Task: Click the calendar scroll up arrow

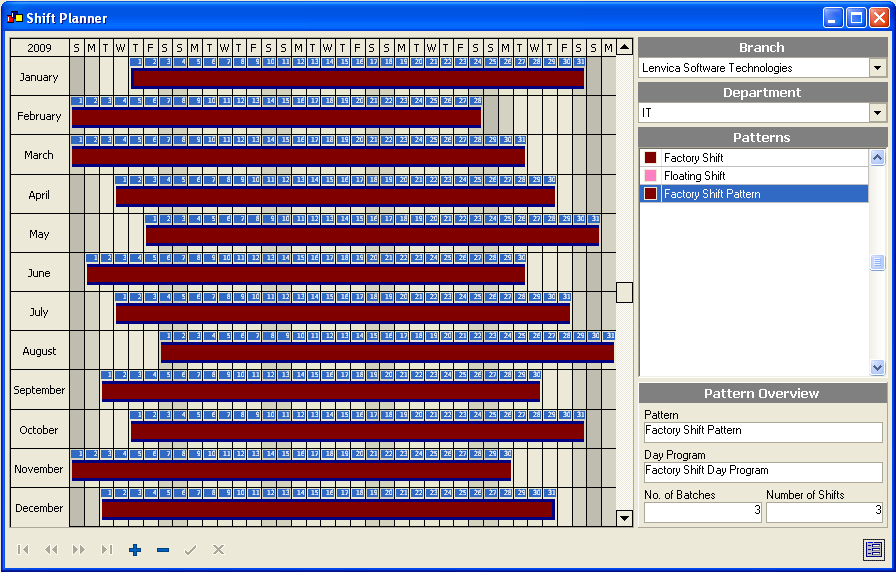Action: (625, 47)
